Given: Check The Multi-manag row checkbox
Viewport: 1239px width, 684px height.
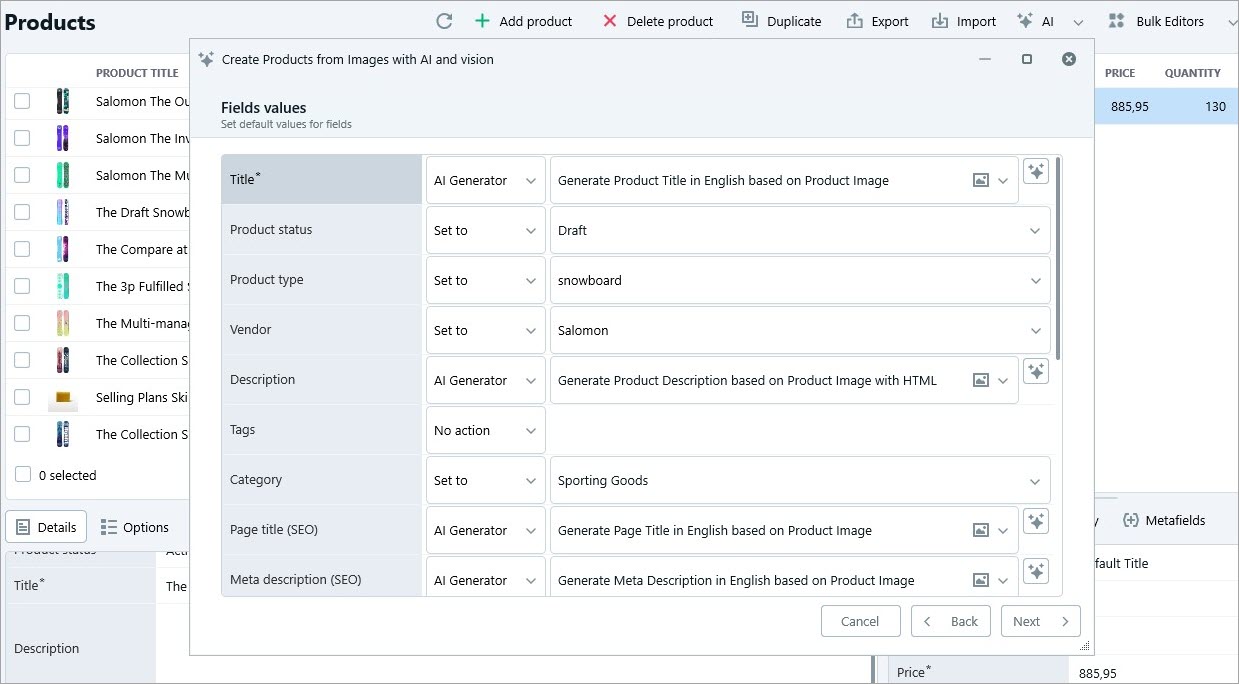Looking at the screenshot, I should (x=22, y=323).
